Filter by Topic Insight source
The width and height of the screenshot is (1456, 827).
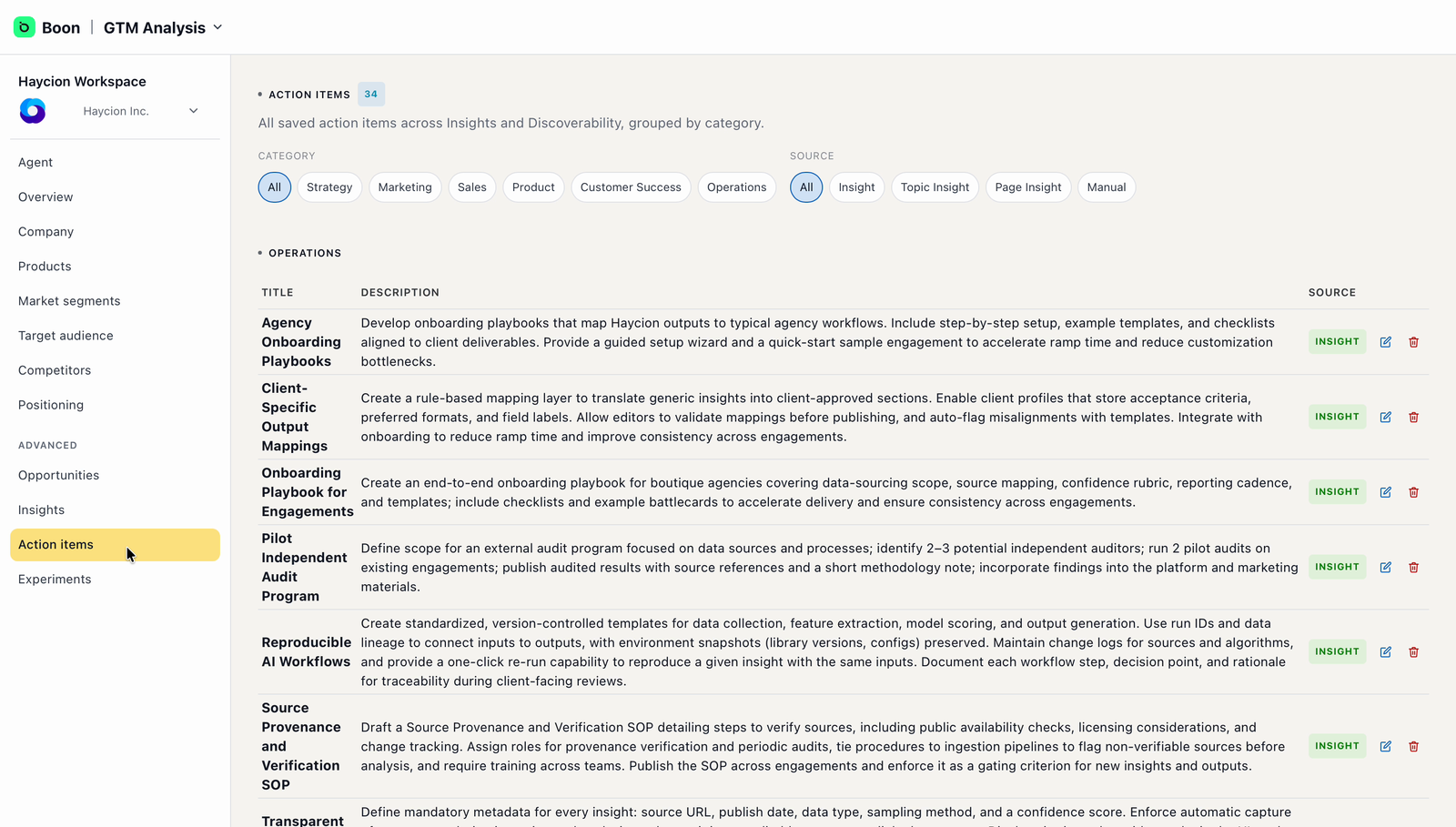[x=935, y=187]
